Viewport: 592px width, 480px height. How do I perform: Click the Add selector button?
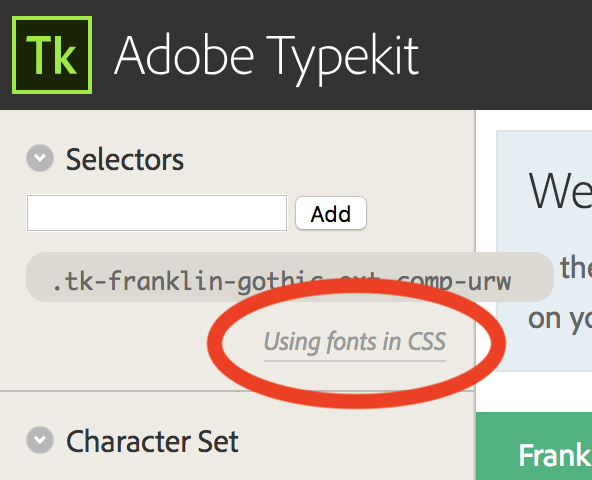(331, 213)
